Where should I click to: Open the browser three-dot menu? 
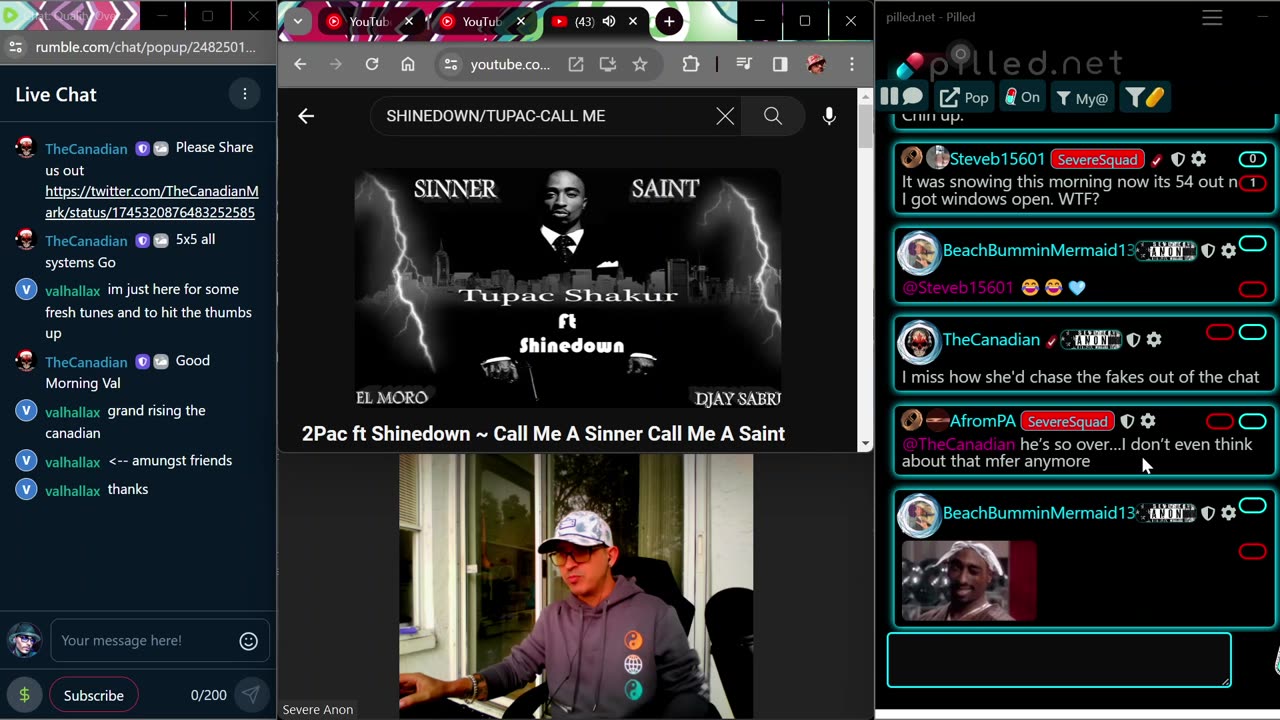tap(852, 64)
